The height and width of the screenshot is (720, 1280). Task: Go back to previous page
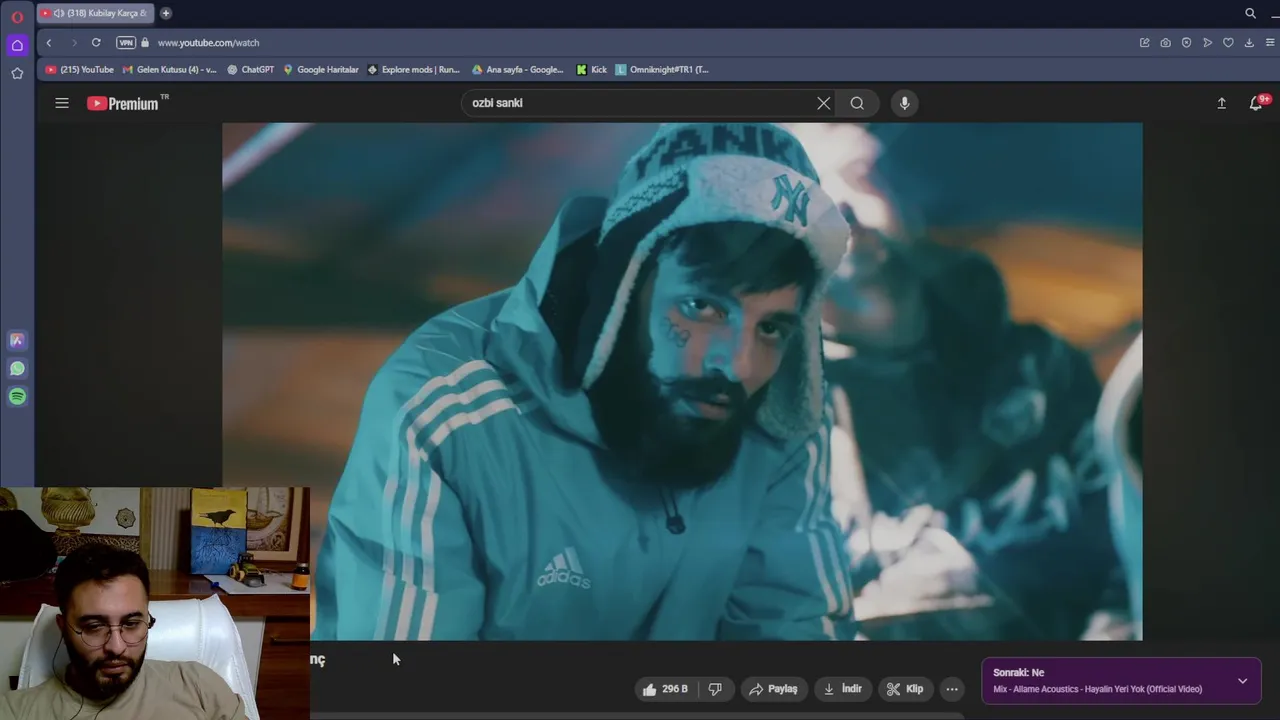(x=48, y=43)
